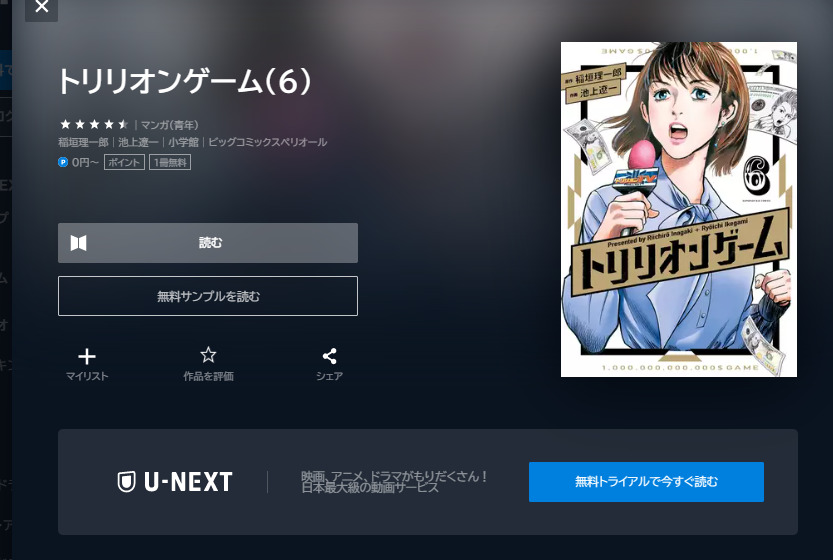Select the マンガ(青年) genre link
This screenshot has width=833, height=560.
[x=169, y=125]
